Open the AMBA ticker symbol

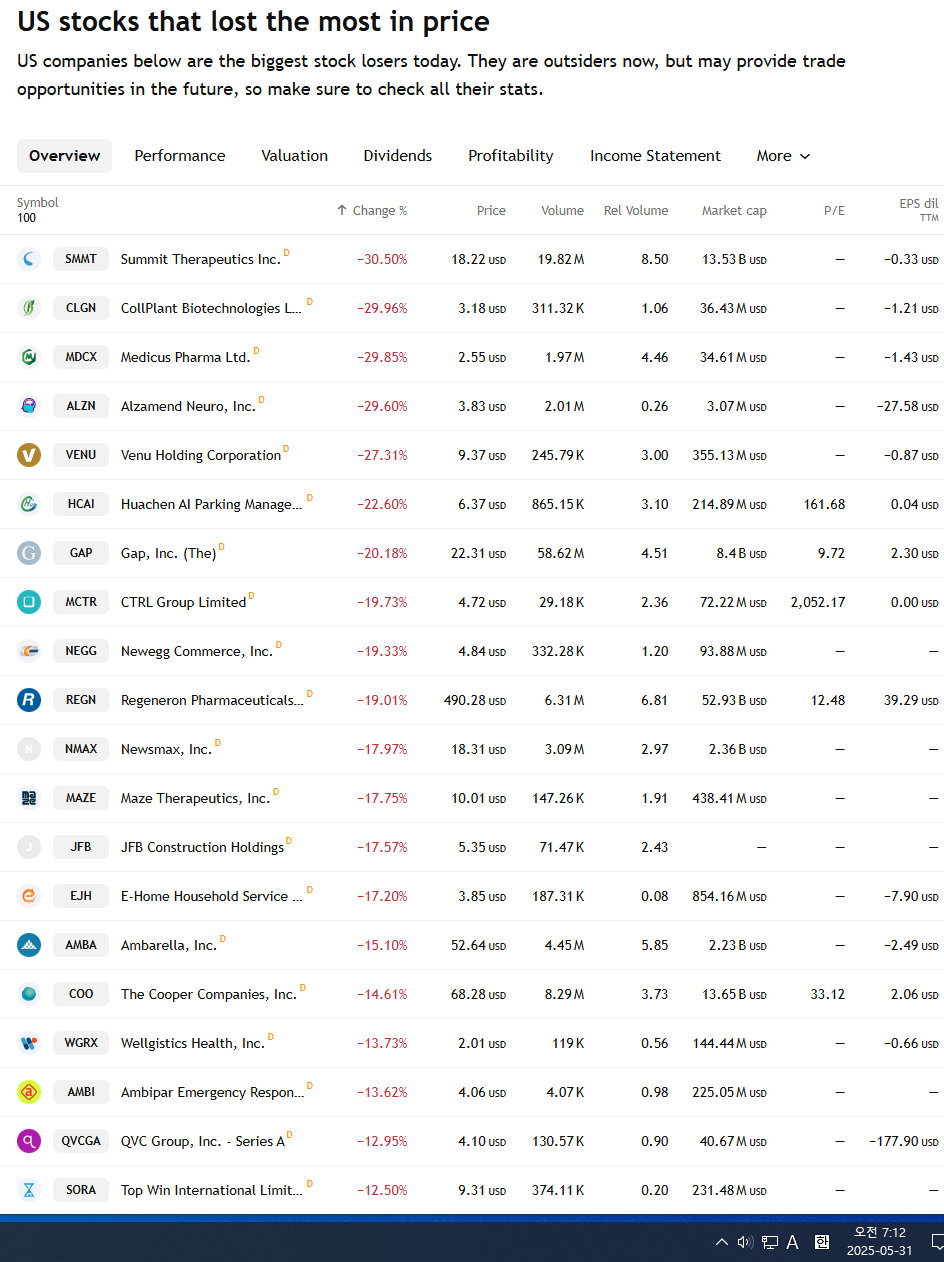pyautogui.click(x=81, y=945)
